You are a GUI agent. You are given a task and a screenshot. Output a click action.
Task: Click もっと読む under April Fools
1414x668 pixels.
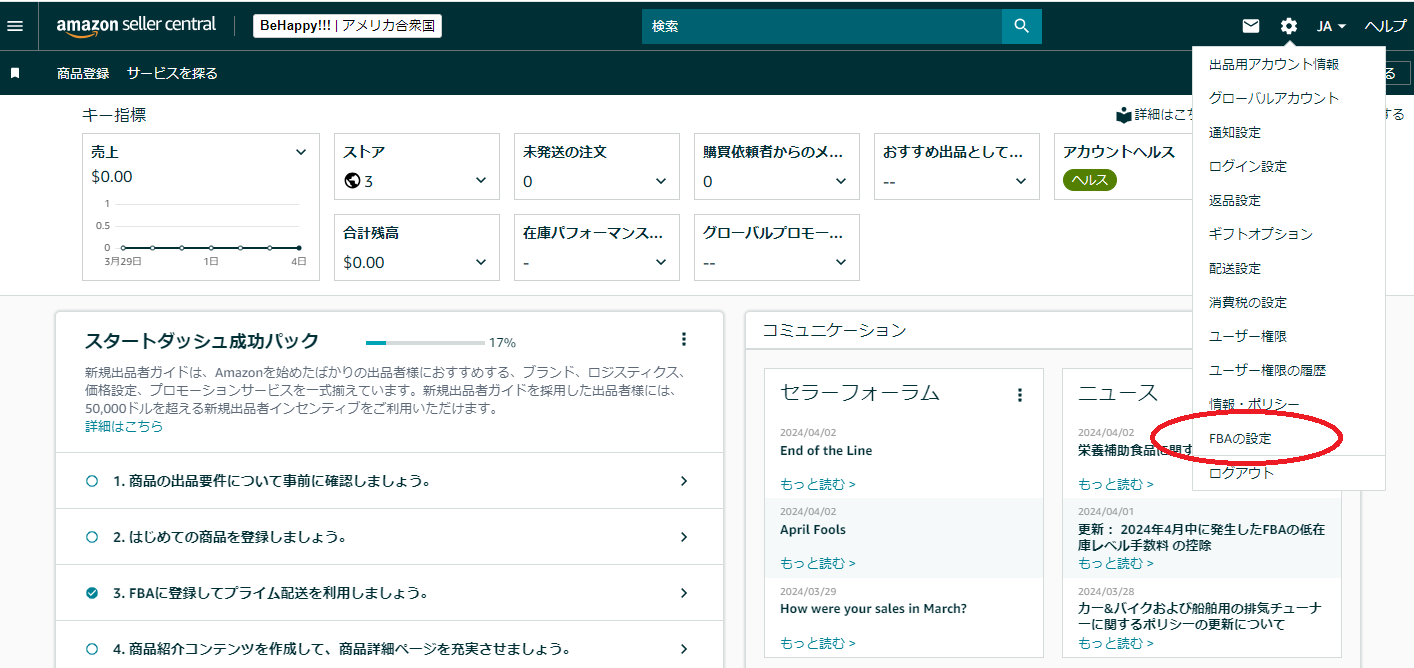coord(817,563)
